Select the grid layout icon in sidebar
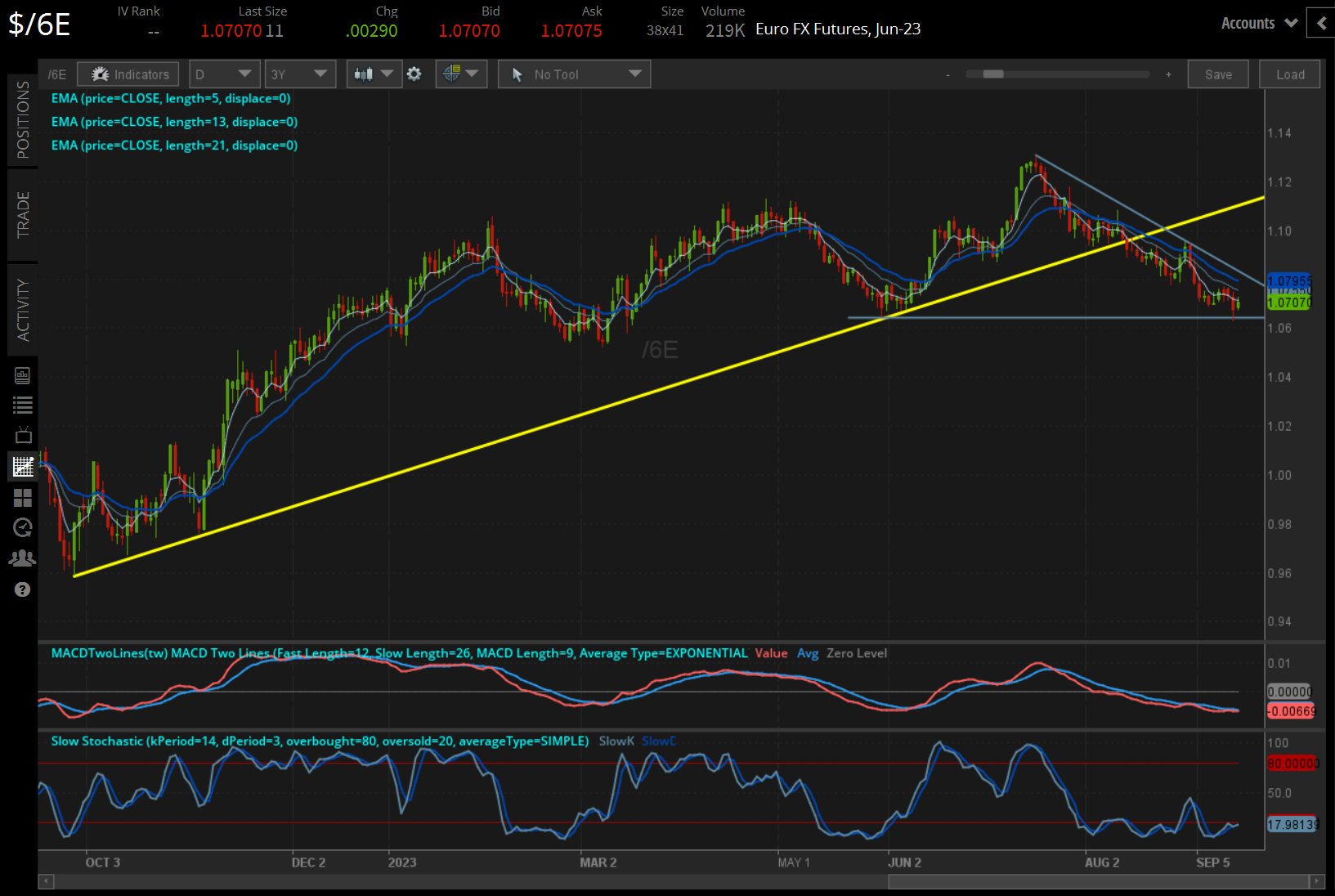 pyautogui.click(x=22, y=498)
